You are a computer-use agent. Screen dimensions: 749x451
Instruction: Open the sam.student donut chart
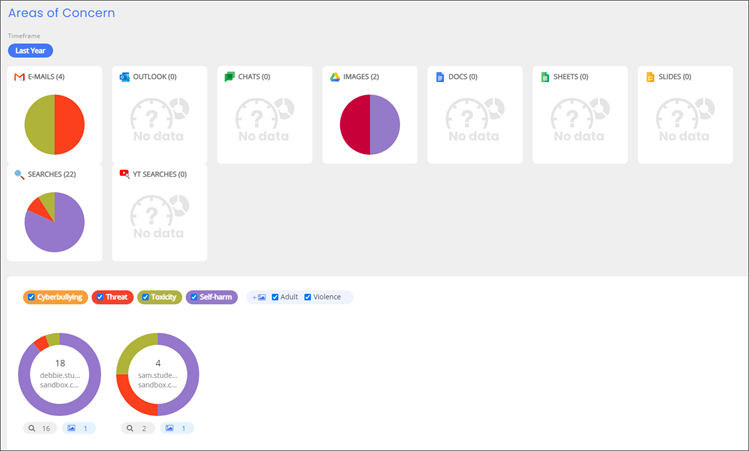coord(158,374)
